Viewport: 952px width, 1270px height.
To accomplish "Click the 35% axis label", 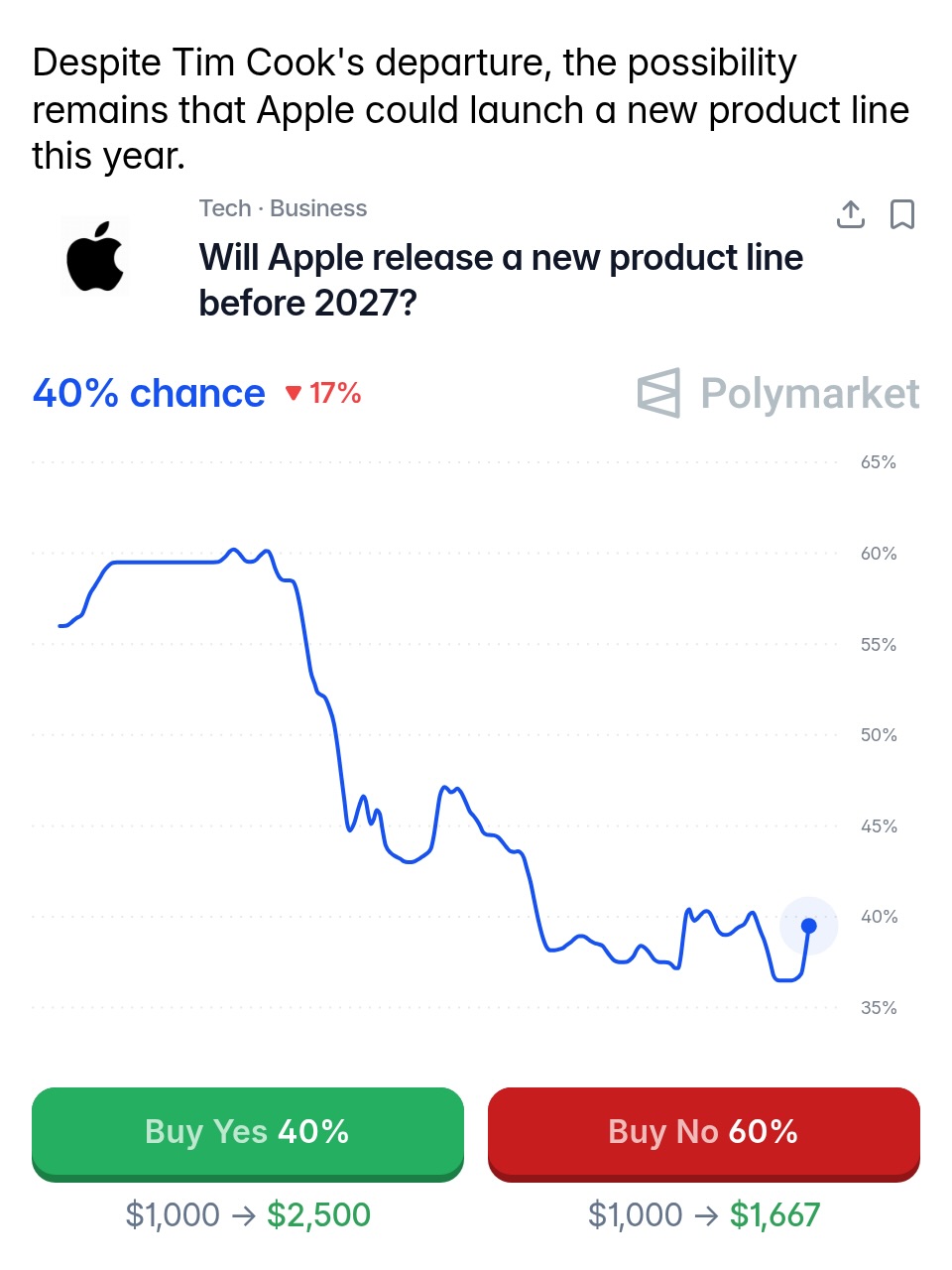I will [x=878, y=1008].
